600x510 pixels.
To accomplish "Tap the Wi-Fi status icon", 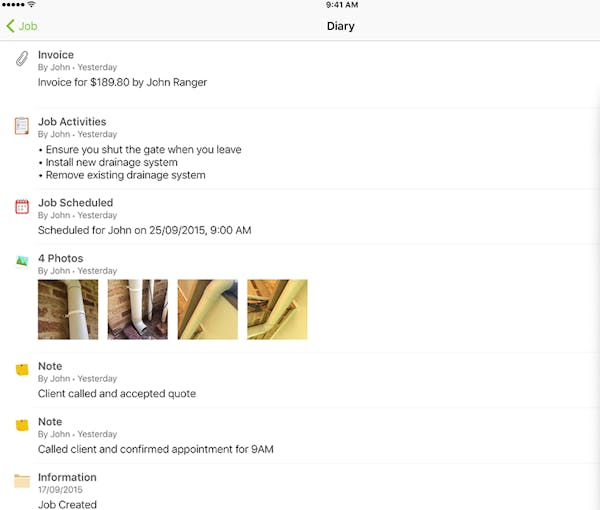I will pos(31,4).
